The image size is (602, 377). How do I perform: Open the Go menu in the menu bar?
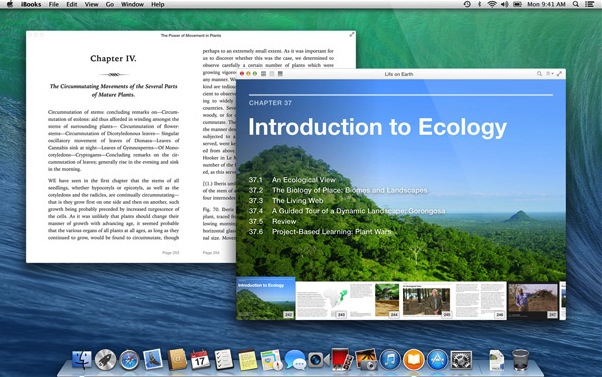(110, 4)
